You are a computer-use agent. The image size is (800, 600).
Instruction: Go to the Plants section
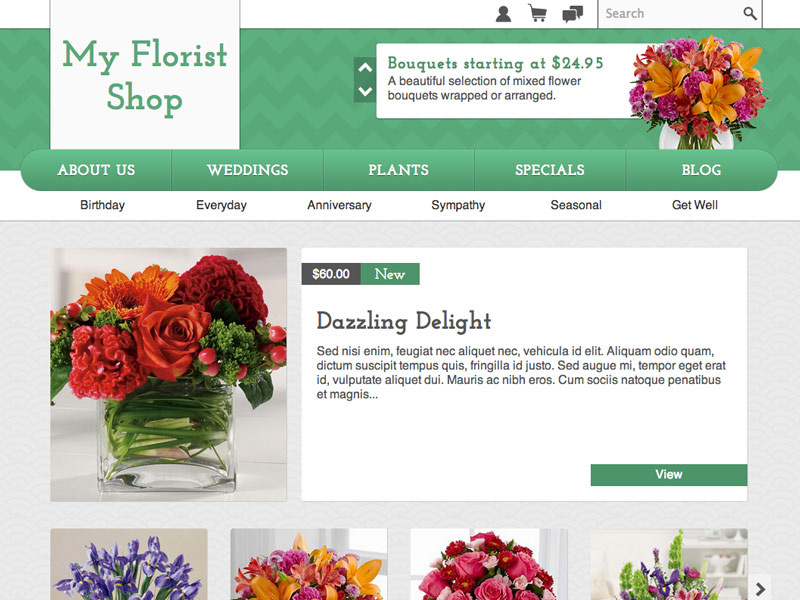pyautogui.click(x=398, y=170)
